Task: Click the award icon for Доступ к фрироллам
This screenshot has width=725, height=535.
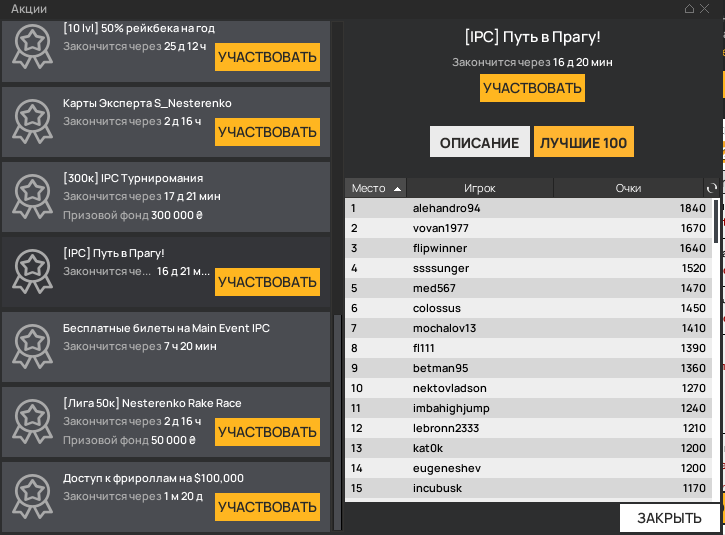Action: tap(33, 495)
